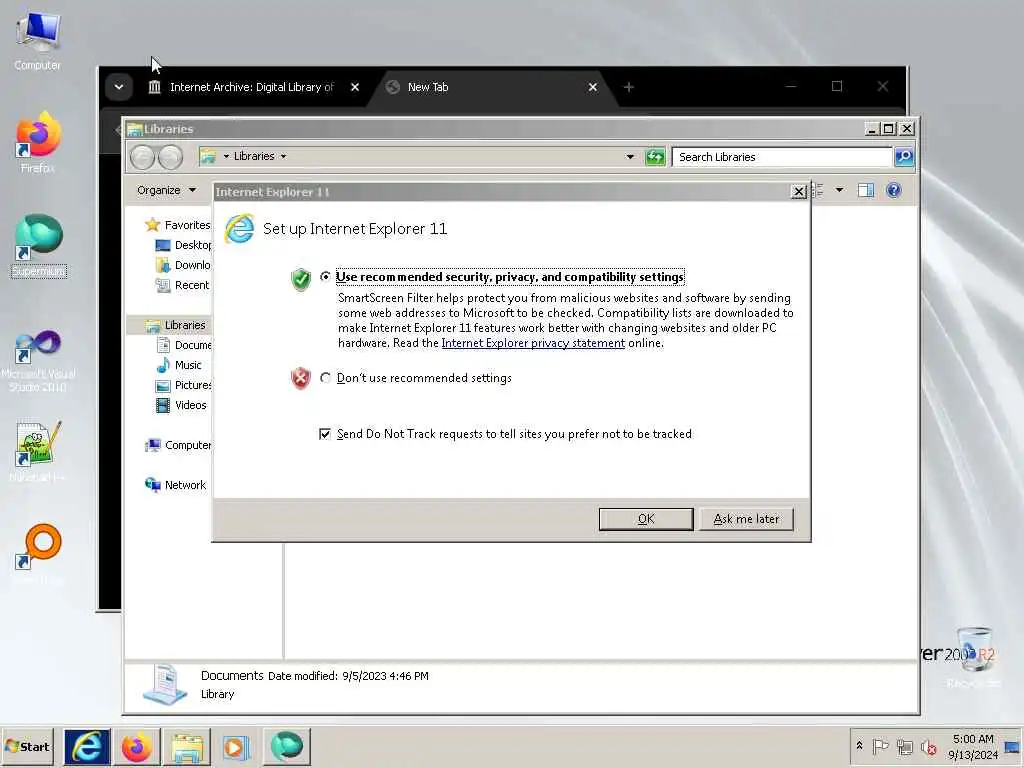Viewport: 1024px width, 768px height.
Task: Uncheck Send Do Not Track requests checkbox
Action: pyautogui.click(x=325, y=434)
